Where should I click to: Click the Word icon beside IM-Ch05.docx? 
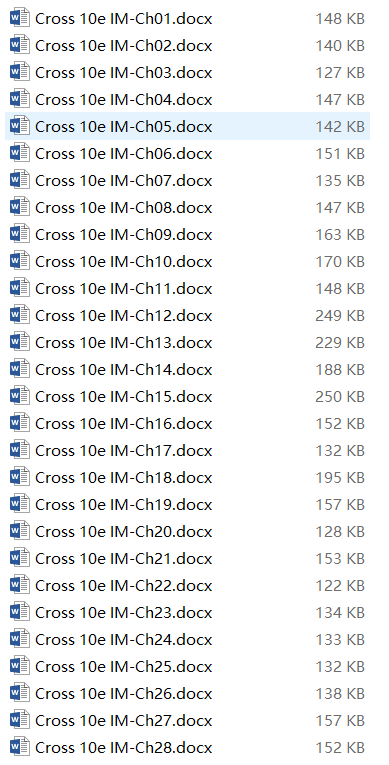tap(20, 126)
